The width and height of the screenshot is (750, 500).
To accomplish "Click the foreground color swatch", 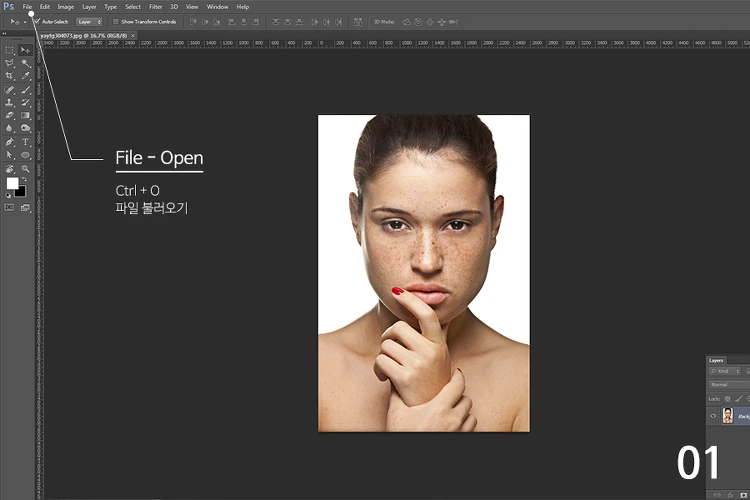I will [x=13, y=184].
